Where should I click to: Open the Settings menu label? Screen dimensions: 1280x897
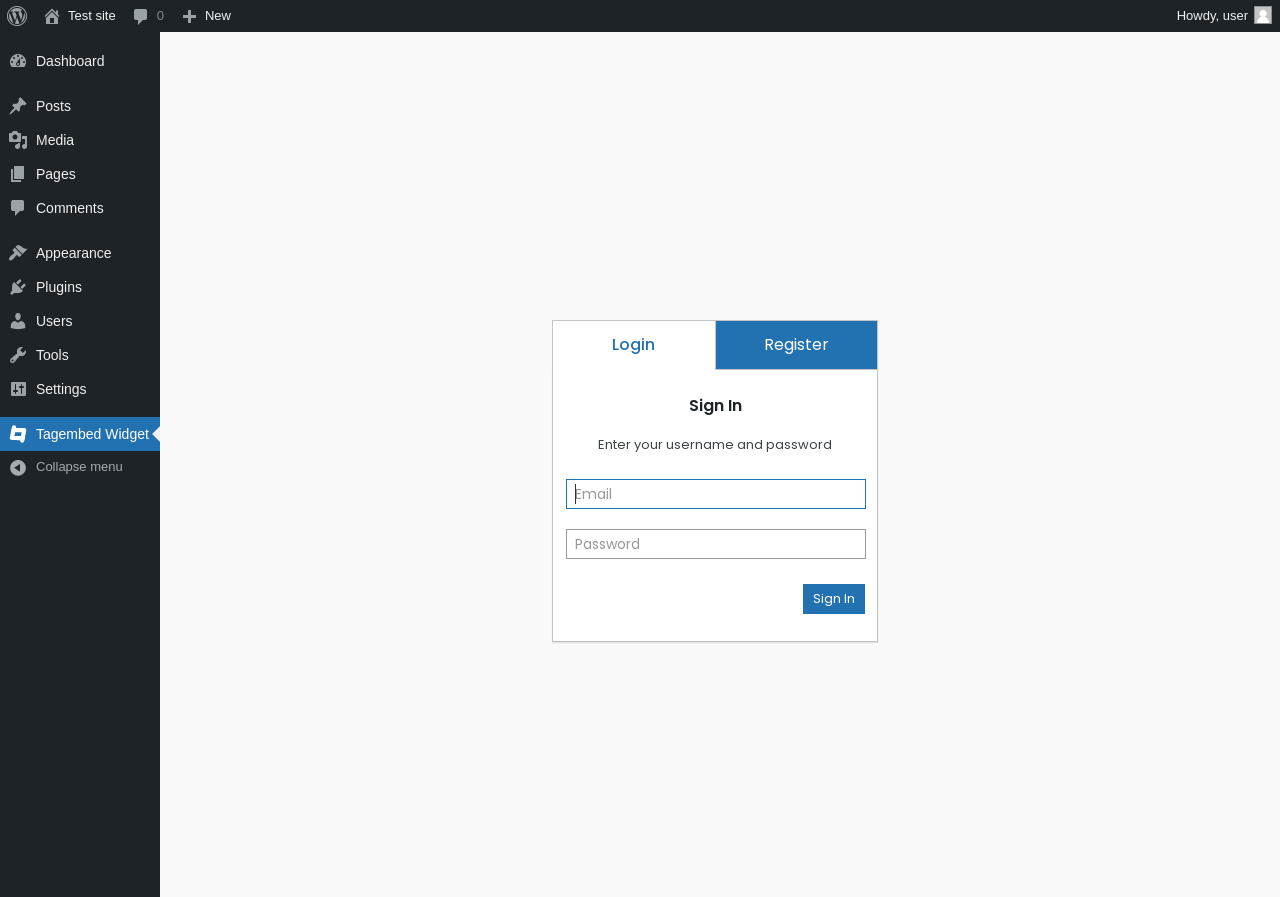click(x=61, y=389)
